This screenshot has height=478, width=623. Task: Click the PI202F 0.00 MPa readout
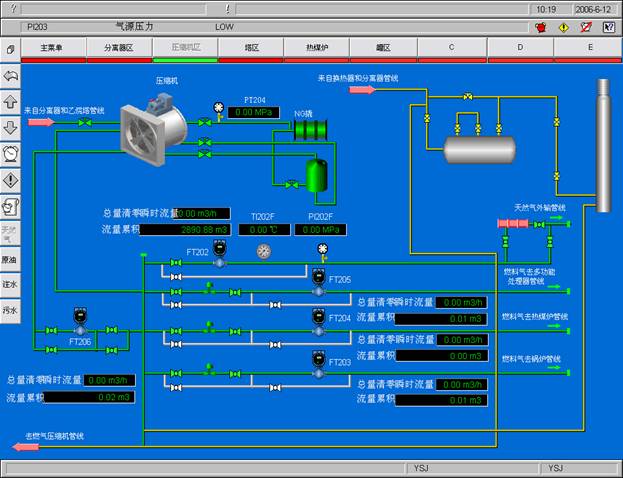pos(320,230)
